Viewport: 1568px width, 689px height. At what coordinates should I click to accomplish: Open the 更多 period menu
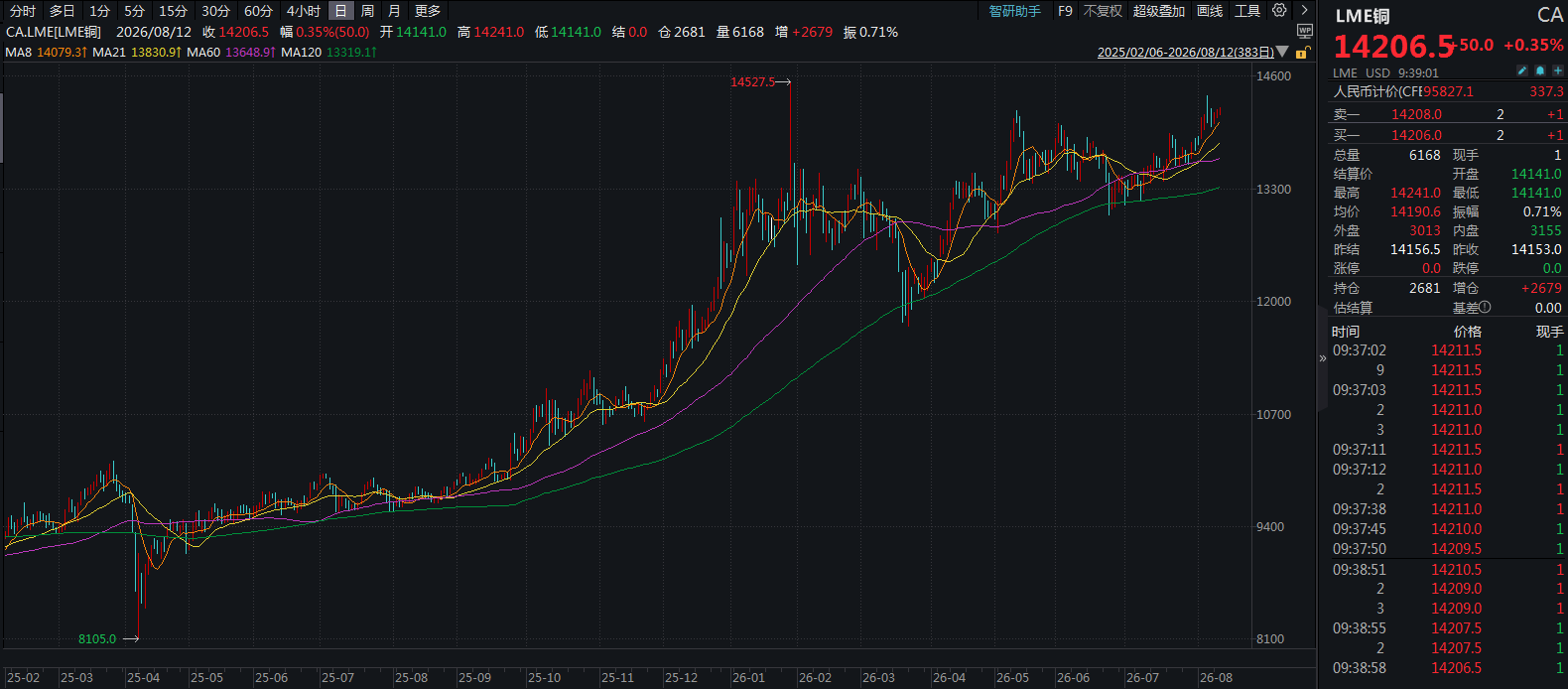428,11
